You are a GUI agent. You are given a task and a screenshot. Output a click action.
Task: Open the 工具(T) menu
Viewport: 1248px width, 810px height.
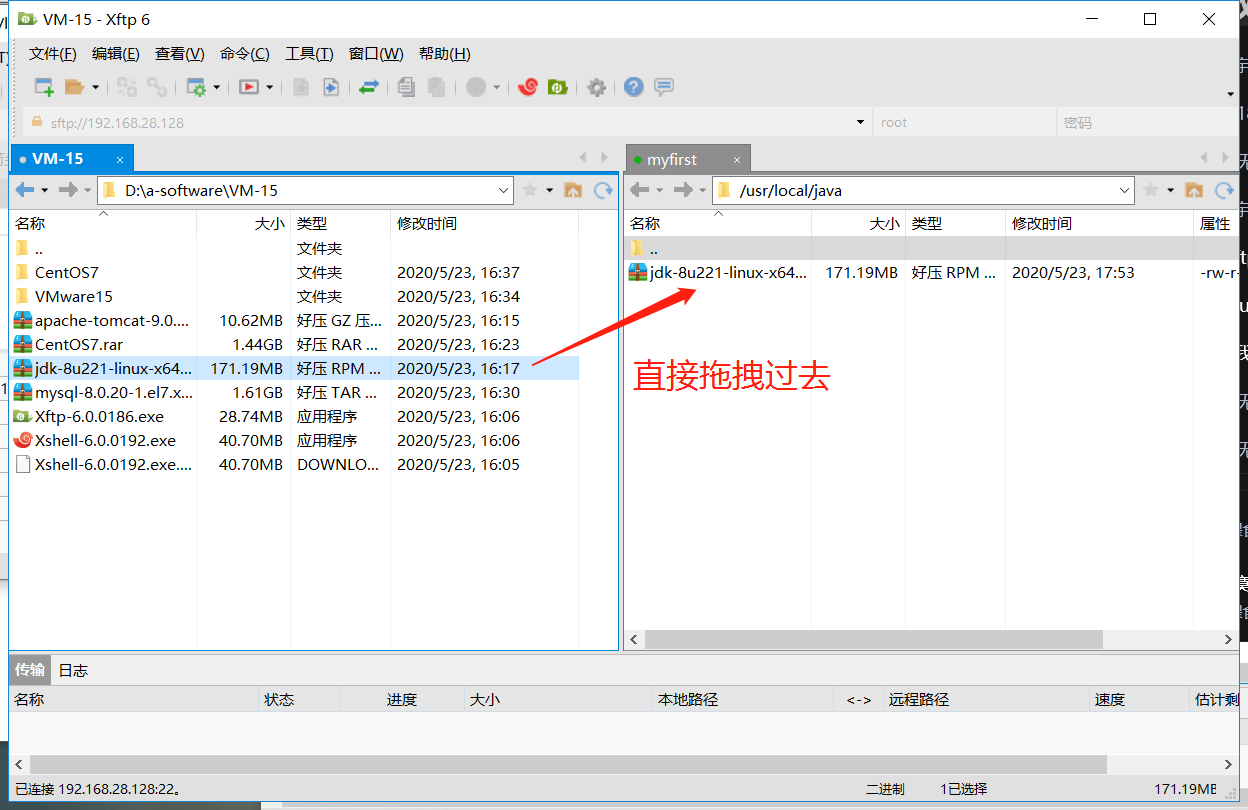tap(309, 54)
